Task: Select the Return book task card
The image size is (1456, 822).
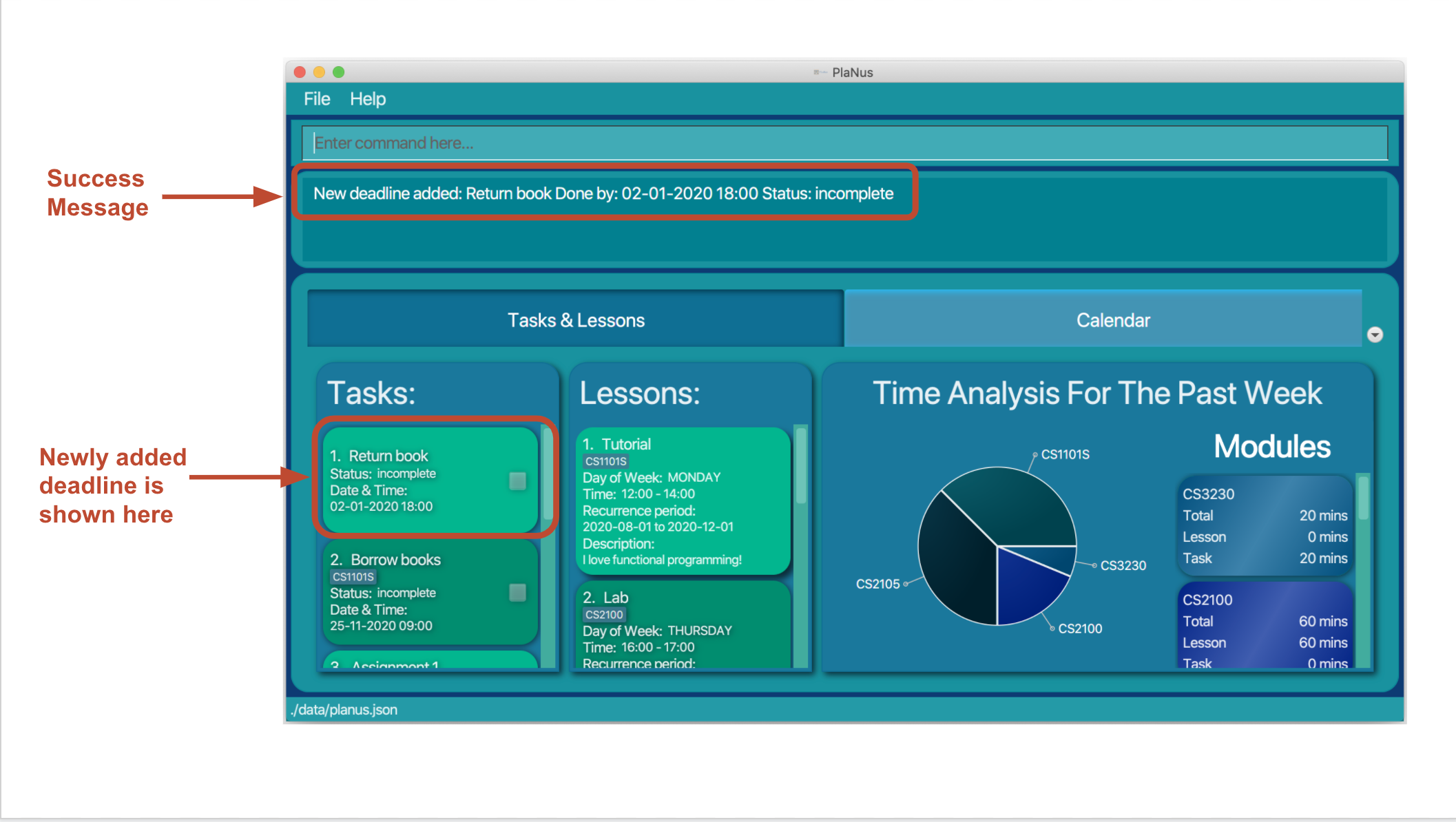Action: (x=430, y=479)
